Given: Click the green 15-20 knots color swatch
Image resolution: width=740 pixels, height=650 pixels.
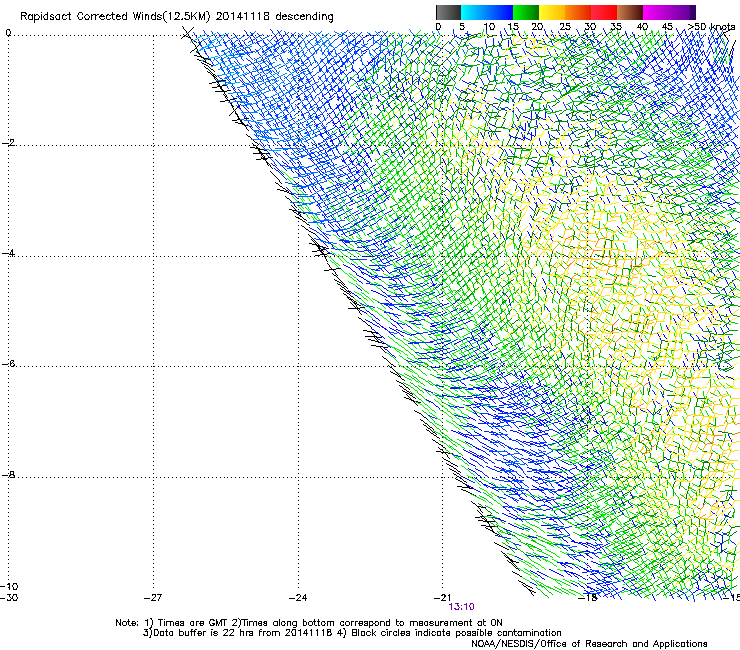Looking at the screenshot, I should [x=526, y=12].
